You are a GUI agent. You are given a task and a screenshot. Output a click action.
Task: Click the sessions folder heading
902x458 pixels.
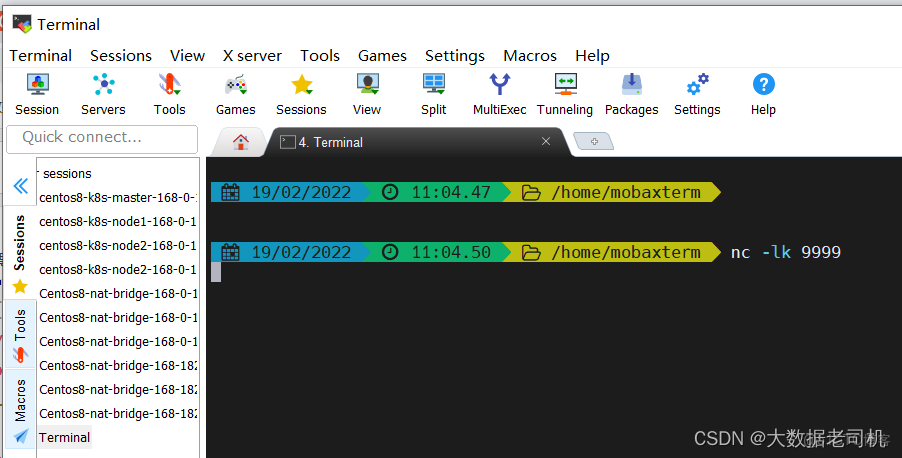[67, 173]
